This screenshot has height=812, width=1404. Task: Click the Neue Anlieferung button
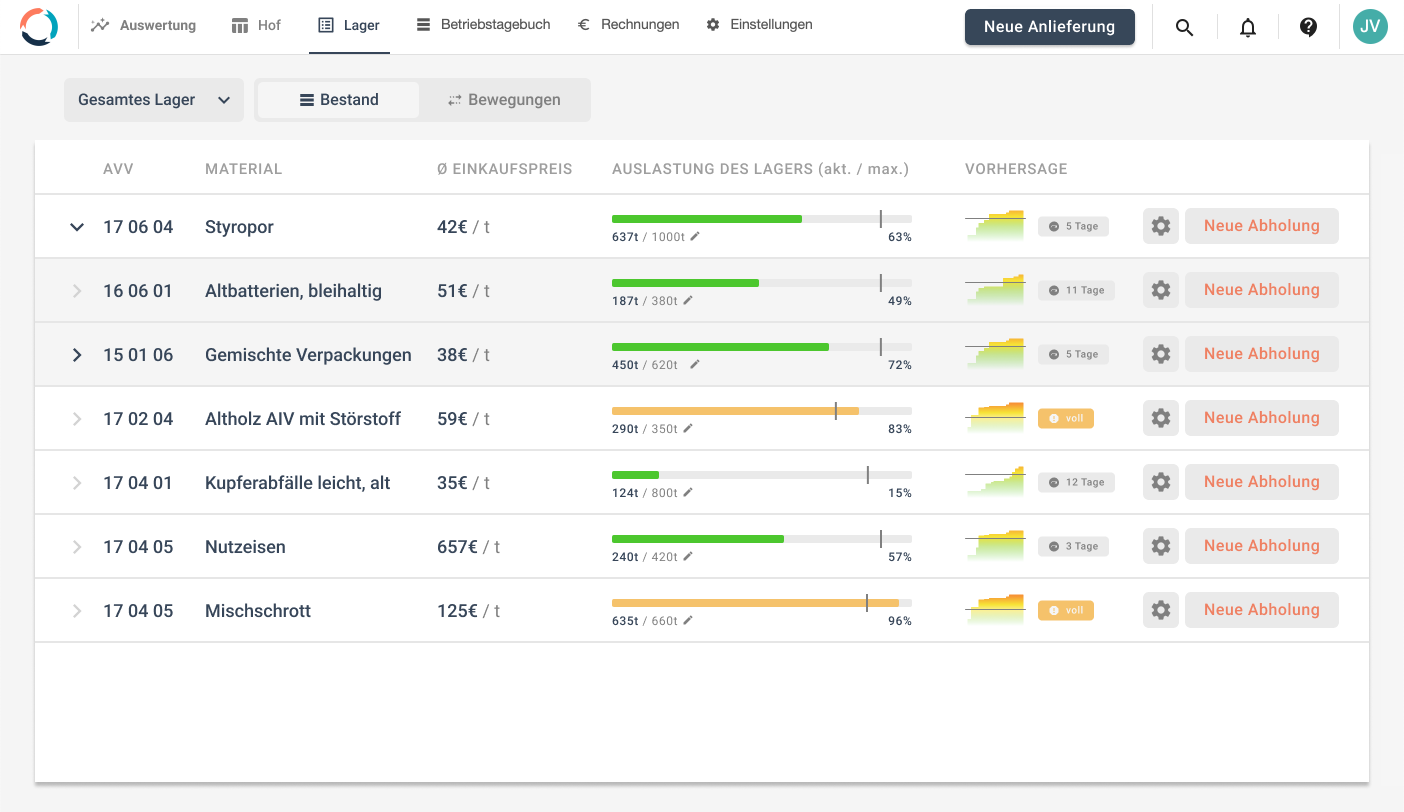pyautogui.click(x=1049, y=27)
